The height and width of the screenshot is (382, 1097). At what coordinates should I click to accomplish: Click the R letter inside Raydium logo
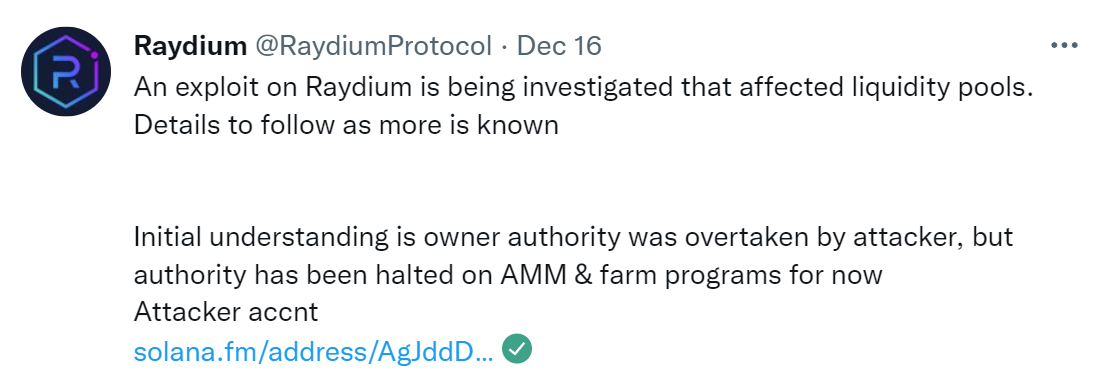[x=65, y=73]
